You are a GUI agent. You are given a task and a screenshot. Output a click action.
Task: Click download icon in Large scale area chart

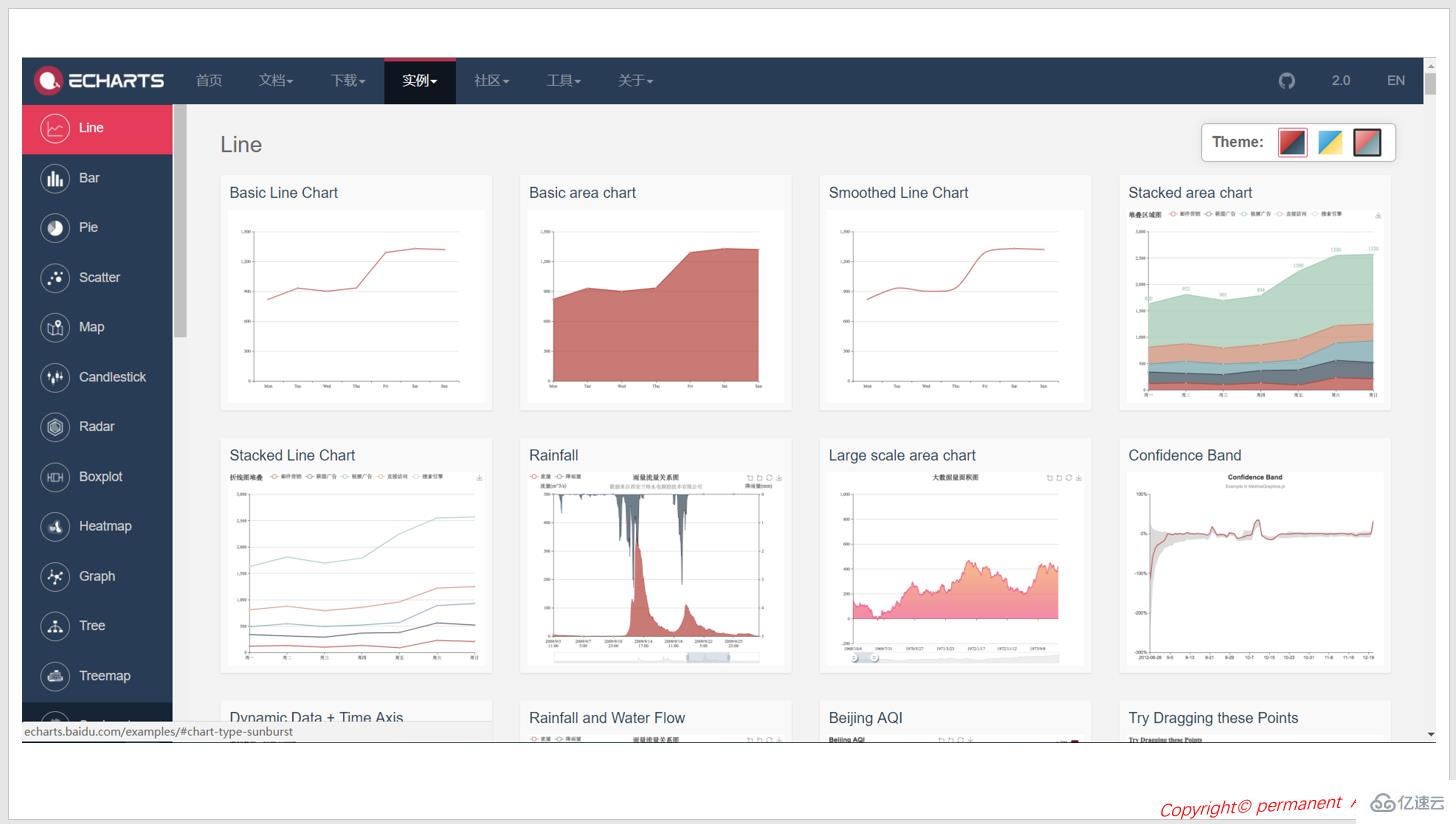coord(1079,478)
